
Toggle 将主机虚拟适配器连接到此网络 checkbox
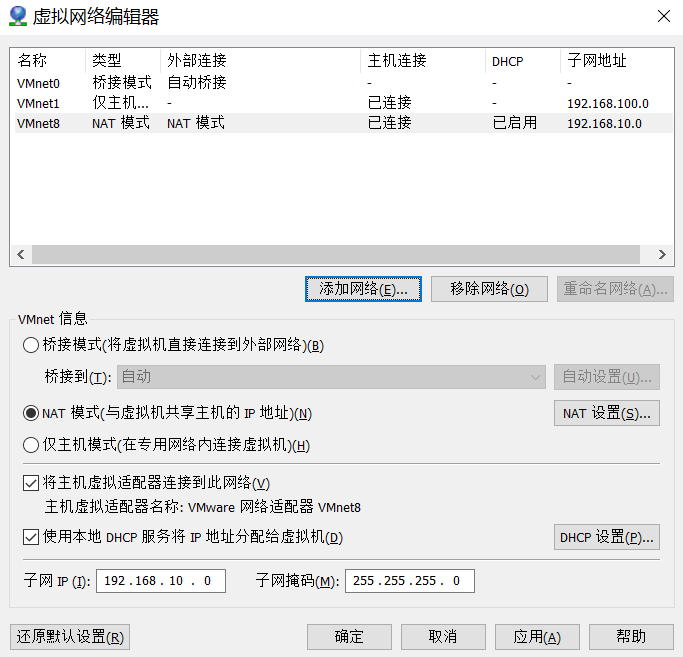pyautogui.click(x=31, y=483)
